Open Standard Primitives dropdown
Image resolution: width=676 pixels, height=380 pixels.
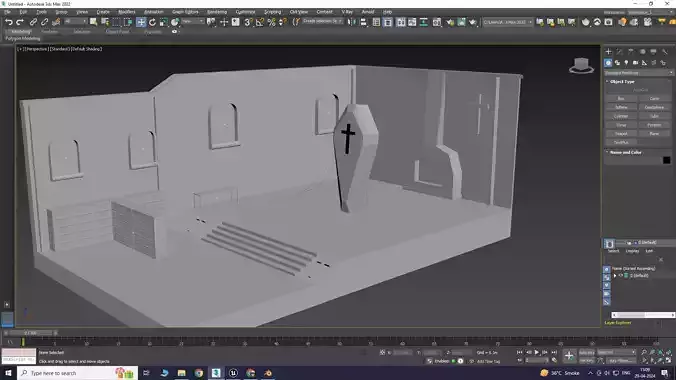tap(638, 73)
